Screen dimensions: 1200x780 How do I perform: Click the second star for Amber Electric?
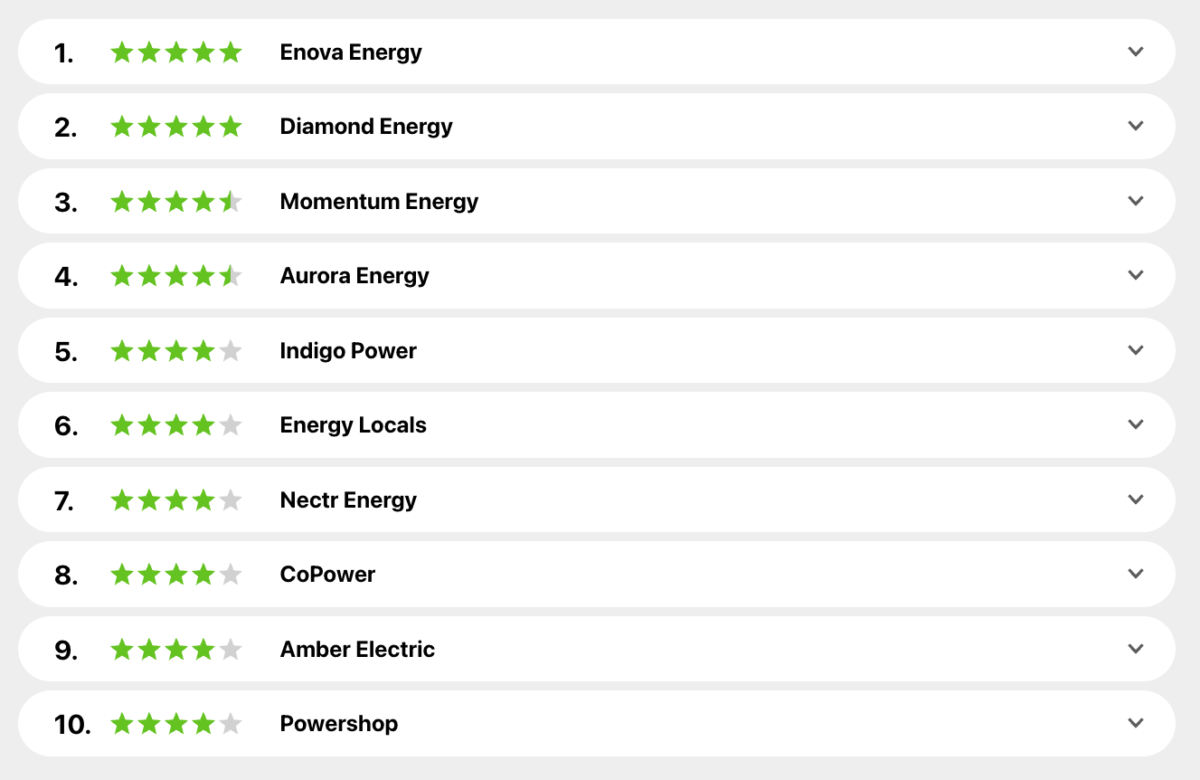point(148,649)
